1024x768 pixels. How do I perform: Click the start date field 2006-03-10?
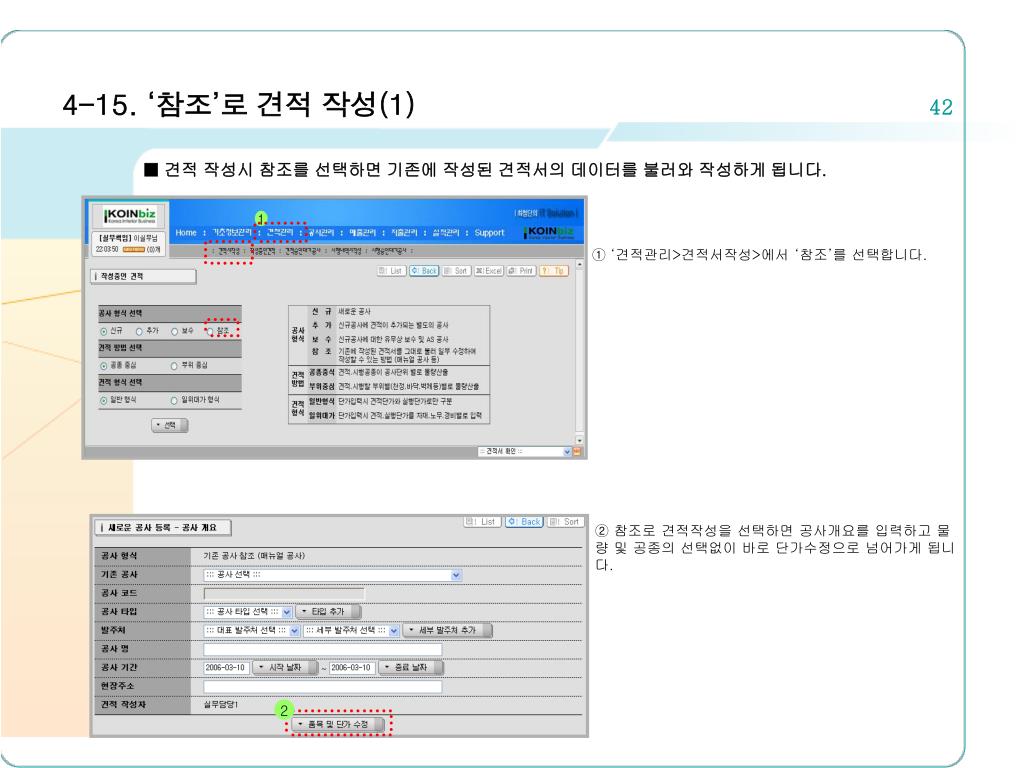tap(226, 668)
